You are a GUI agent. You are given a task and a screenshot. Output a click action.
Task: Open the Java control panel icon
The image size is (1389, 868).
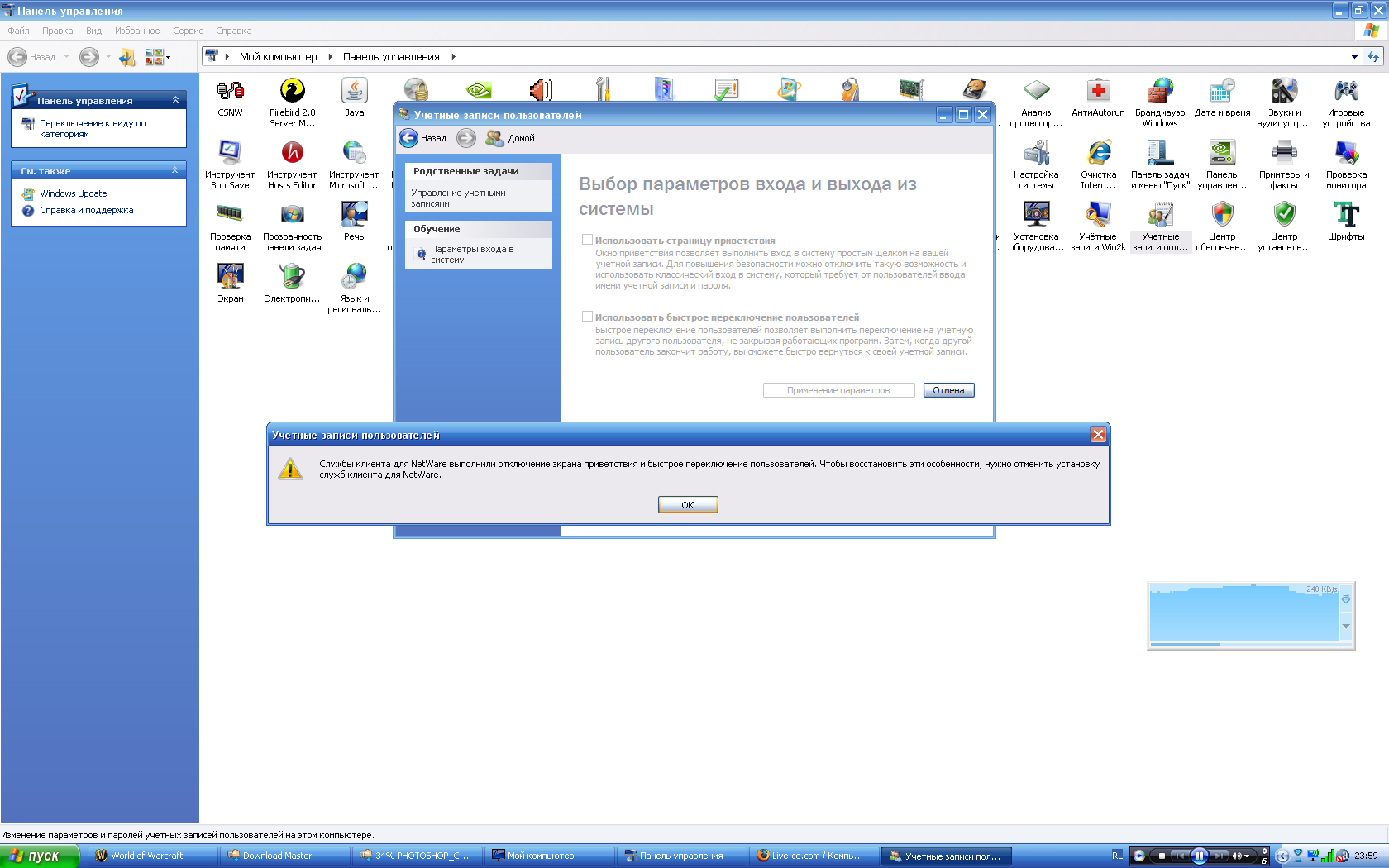354,91
